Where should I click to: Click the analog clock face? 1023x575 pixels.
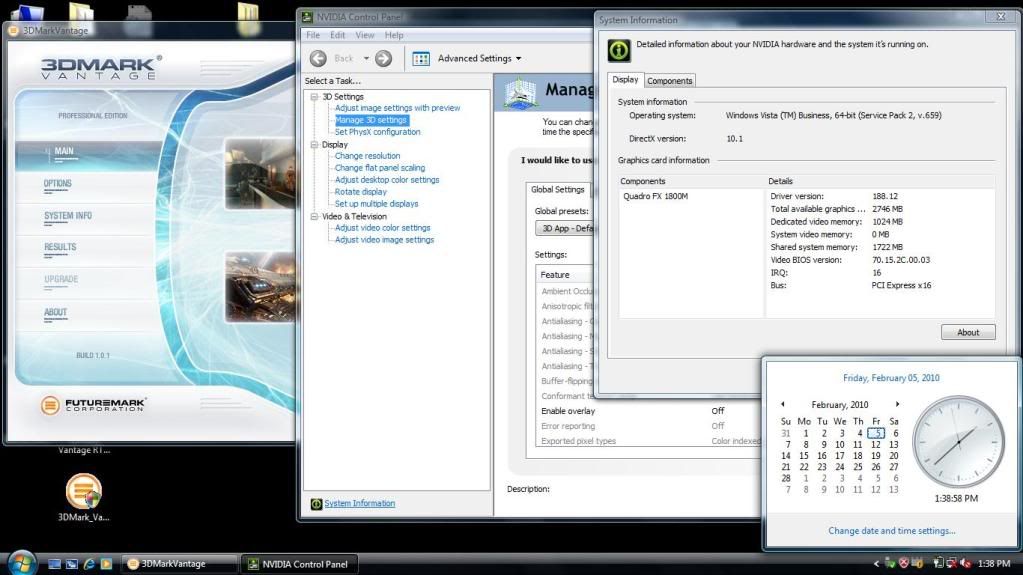click(x=958, y=442)
